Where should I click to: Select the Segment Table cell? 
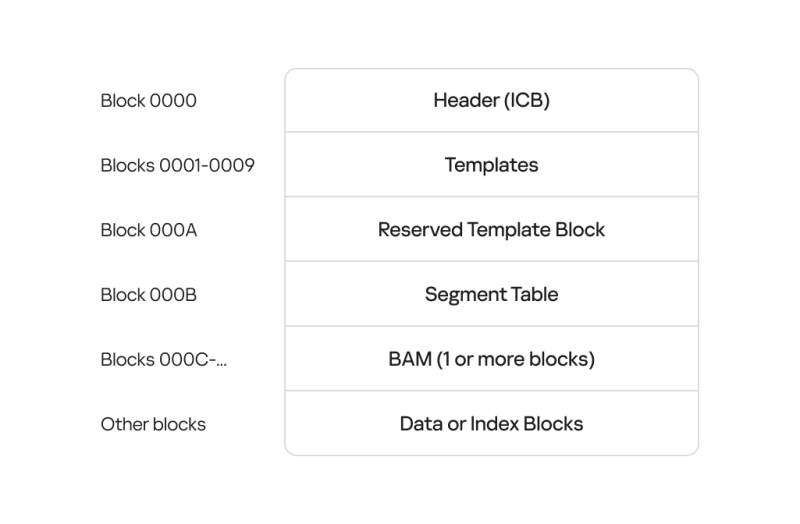[x=491, y=294]
